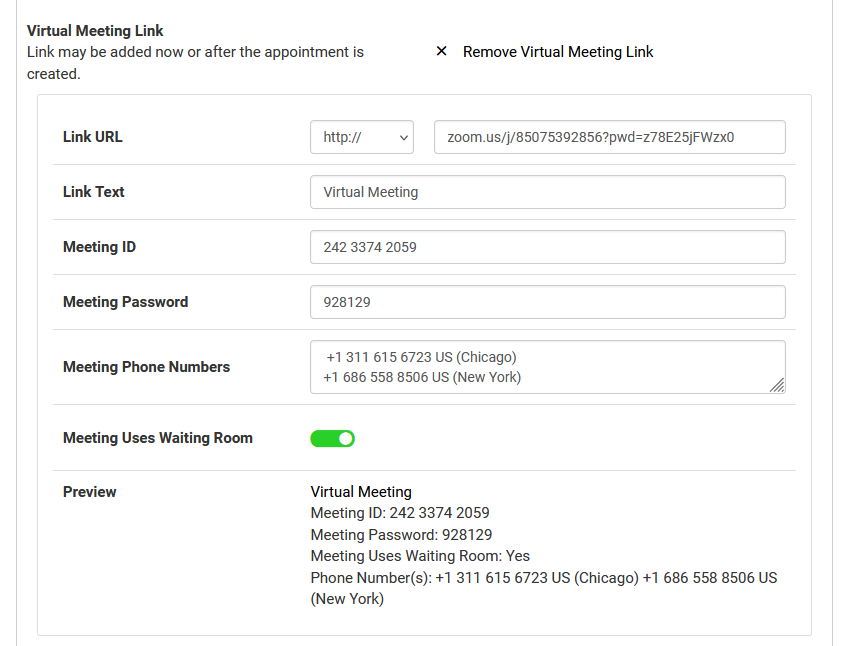Click the Link URL label

click(93, 137)
